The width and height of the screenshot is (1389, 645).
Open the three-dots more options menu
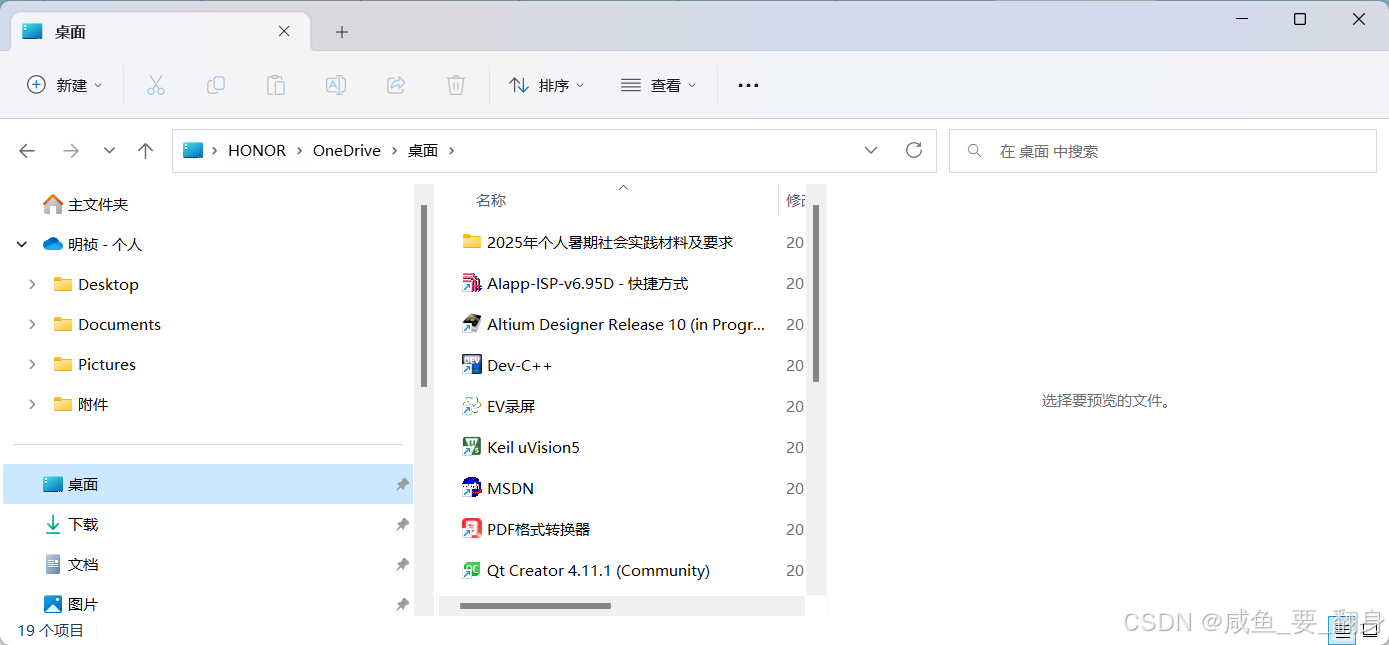tap(748, 86)
